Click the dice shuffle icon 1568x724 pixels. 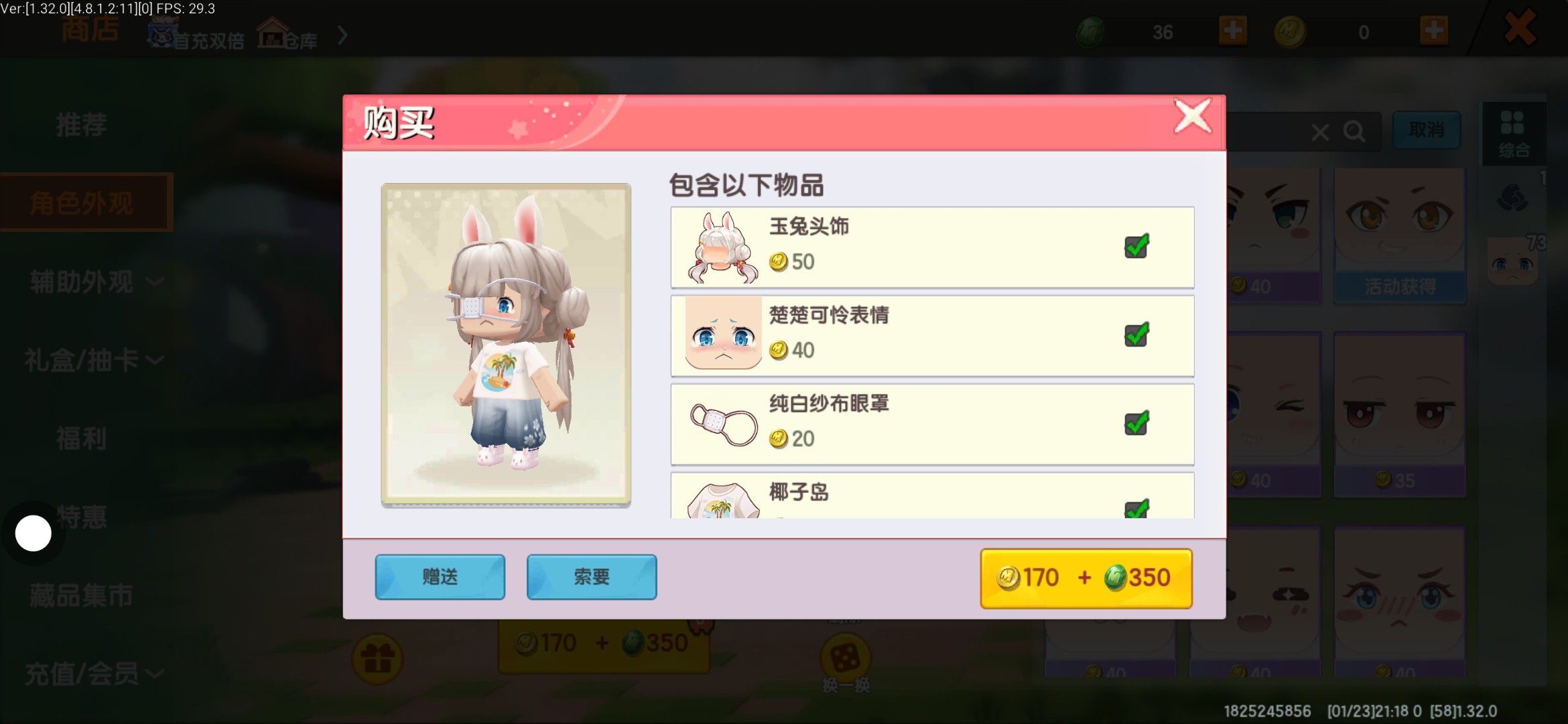pyautogui.click(x=845, y=659)
